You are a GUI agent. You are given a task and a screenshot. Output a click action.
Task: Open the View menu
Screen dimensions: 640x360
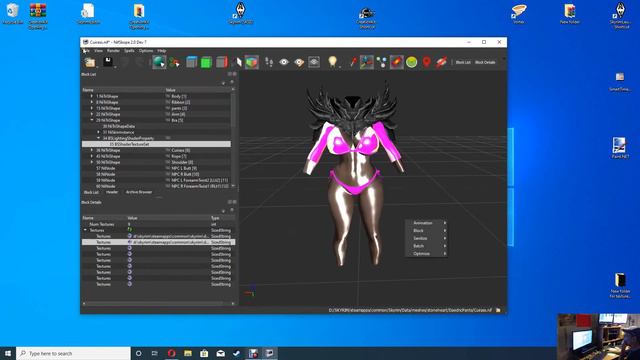pos(98,51)
